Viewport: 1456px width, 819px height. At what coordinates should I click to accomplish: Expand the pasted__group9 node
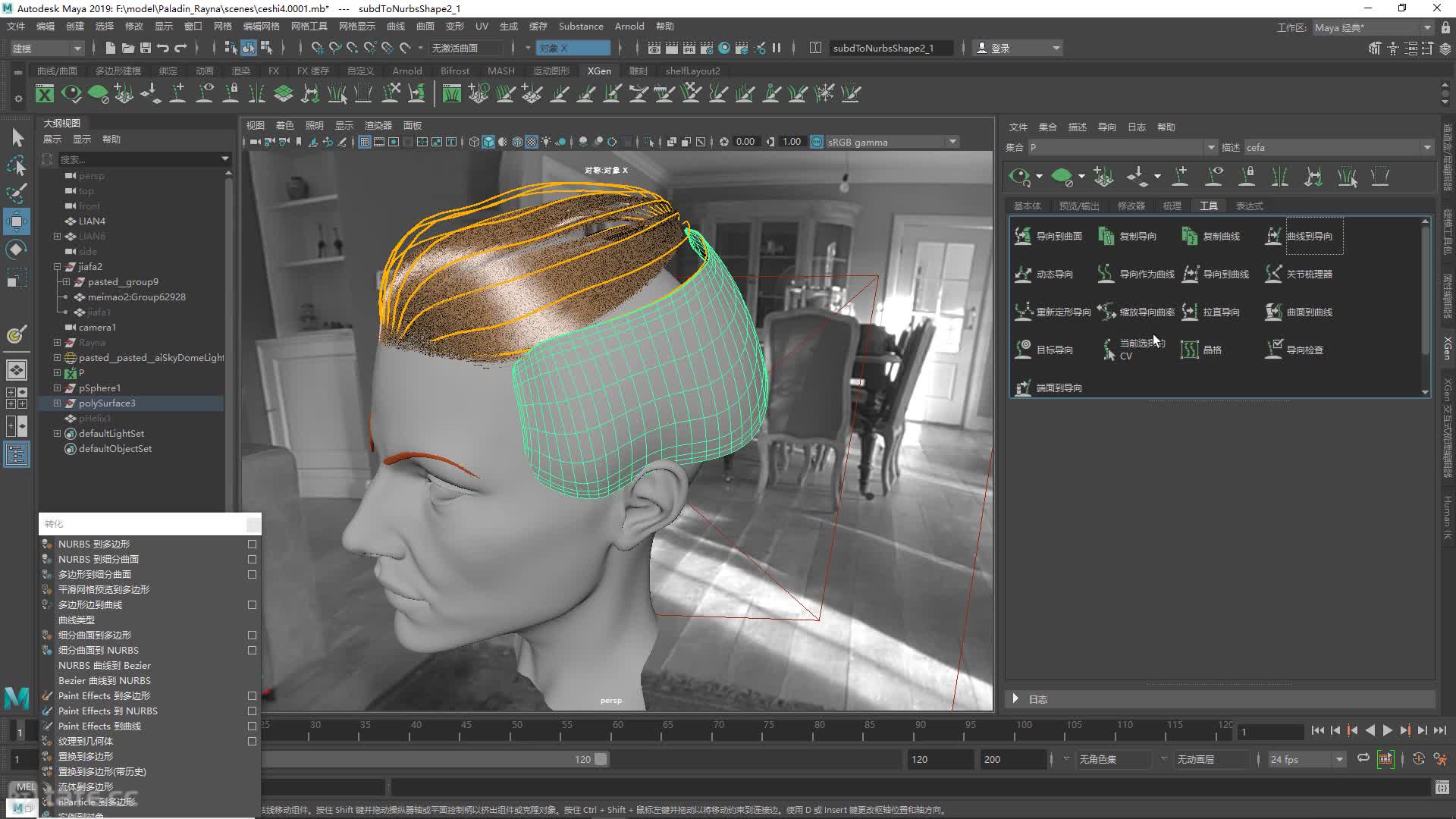click(x=66, y=281)
